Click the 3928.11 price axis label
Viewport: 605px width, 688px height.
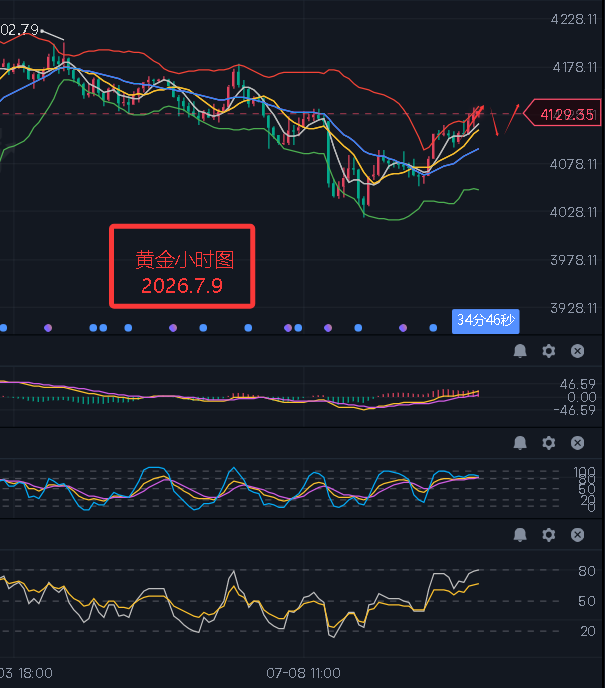[574, 308]
